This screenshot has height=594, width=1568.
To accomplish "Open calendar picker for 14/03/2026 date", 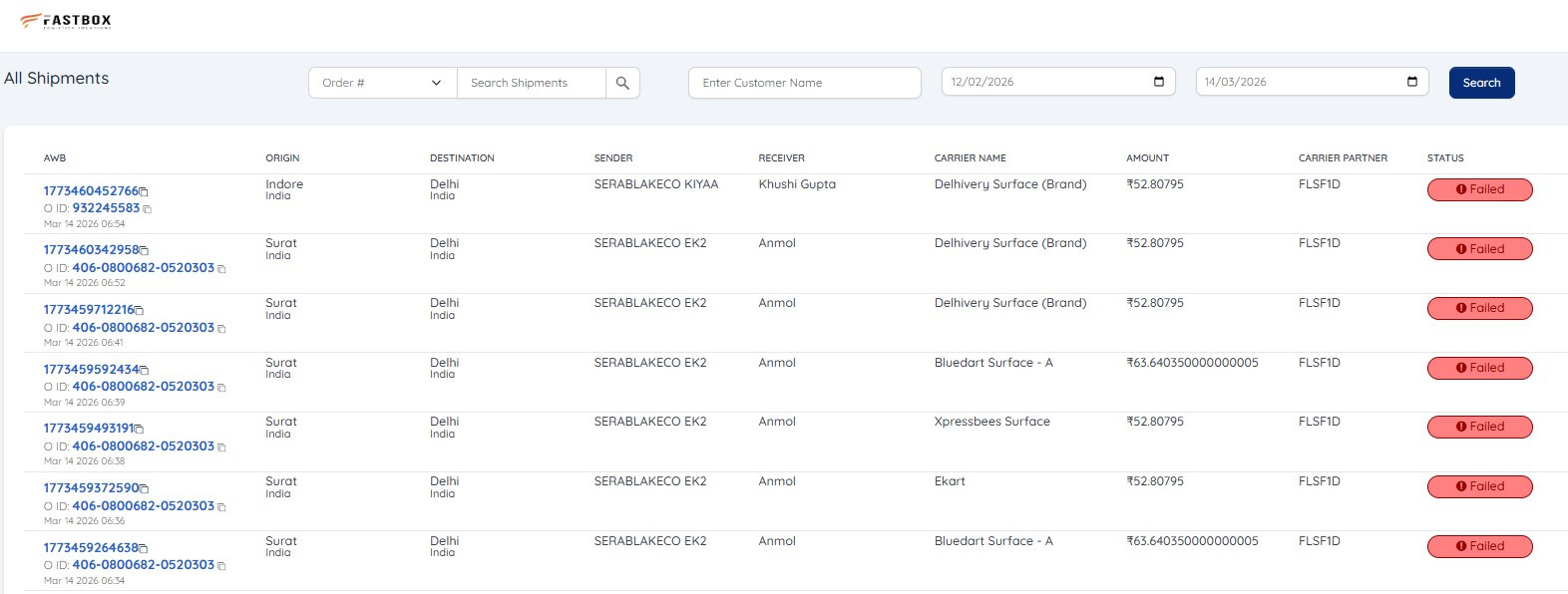I will [1412, 82].
